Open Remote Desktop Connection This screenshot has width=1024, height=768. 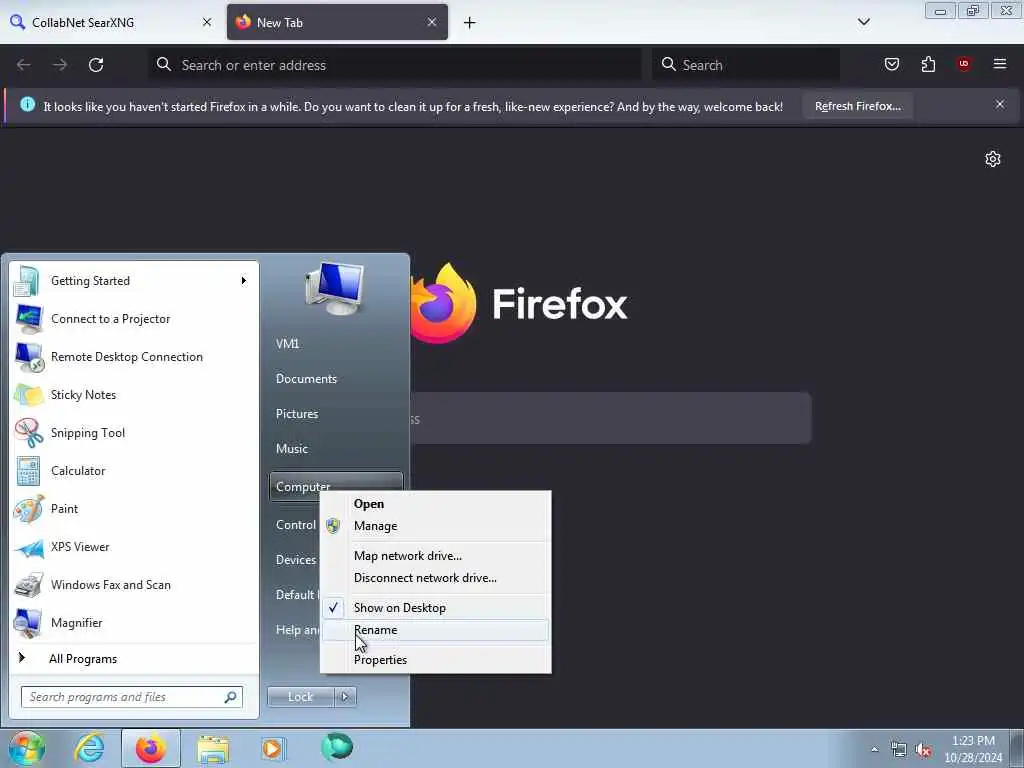(x=134, y=357)
